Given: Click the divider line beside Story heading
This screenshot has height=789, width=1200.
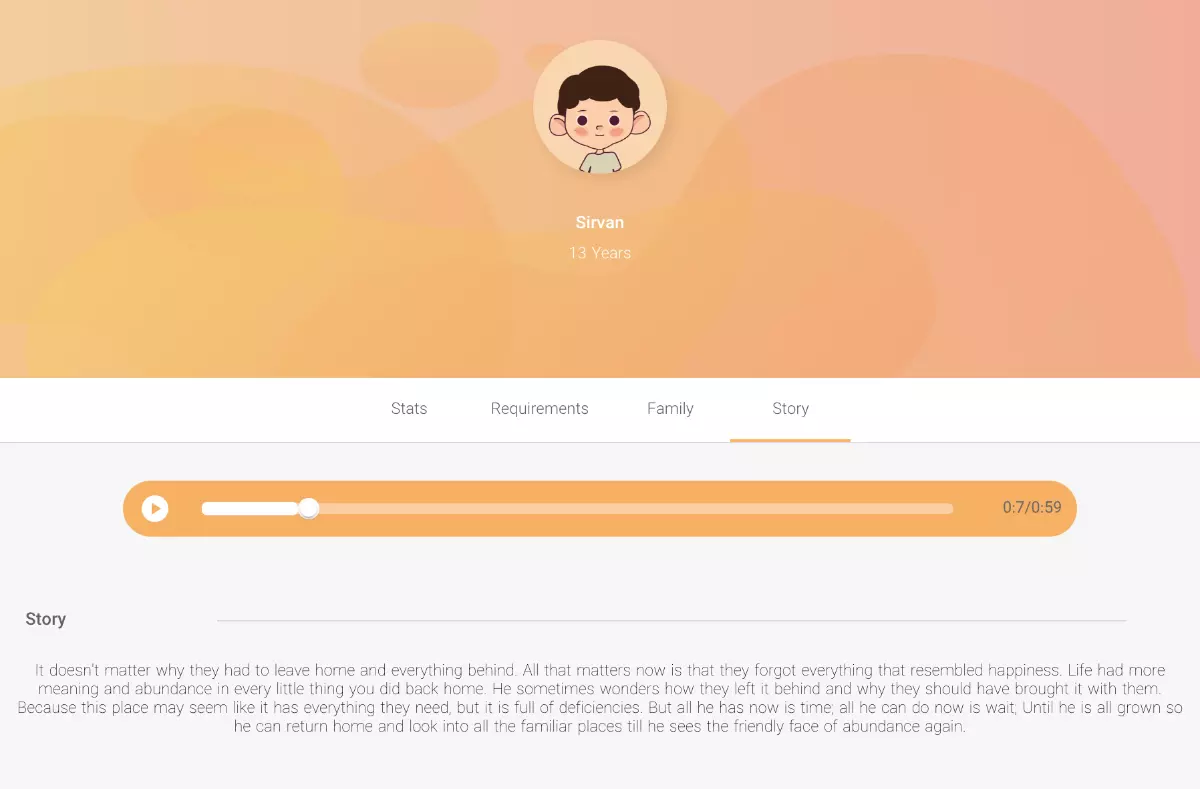Looking at the screenshot, I should click(x=671, y=621).
